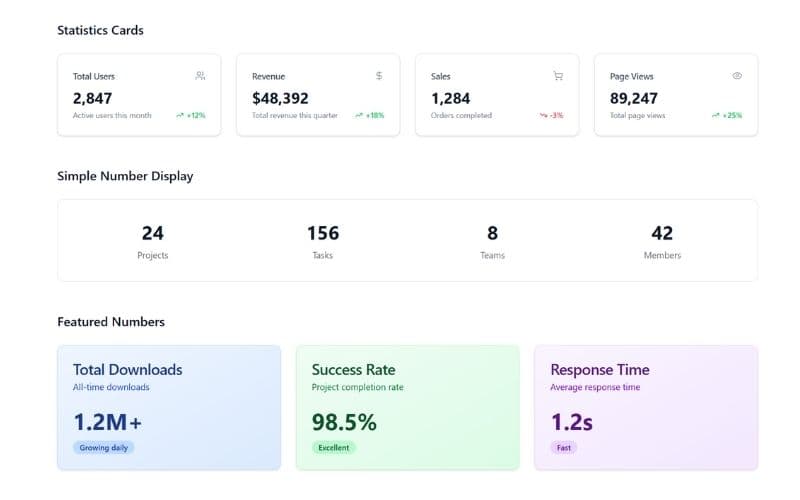Select the 24 Projects number

click(152, 233)
